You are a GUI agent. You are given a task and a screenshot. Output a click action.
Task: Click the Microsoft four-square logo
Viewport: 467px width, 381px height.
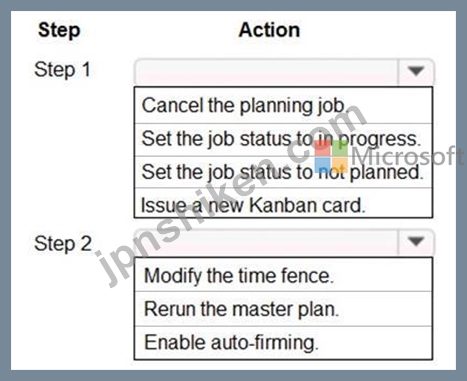pos(331,156)
